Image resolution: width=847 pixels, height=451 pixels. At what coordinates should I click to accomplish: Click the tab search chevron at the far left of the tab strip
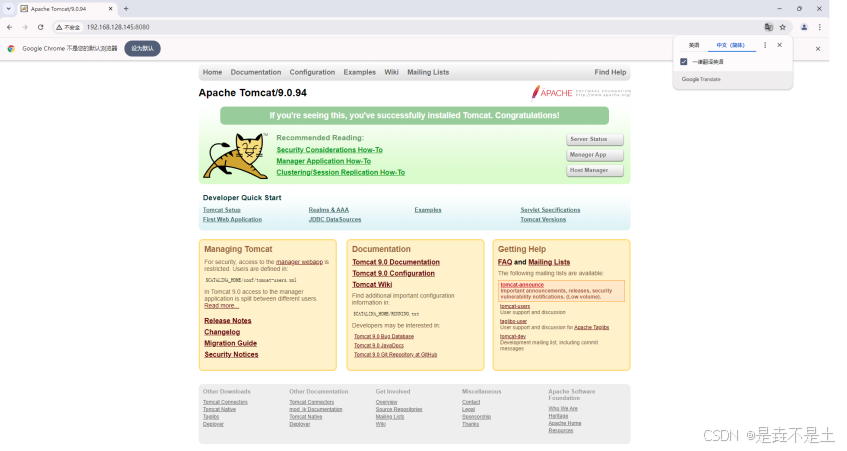(8, 9)
